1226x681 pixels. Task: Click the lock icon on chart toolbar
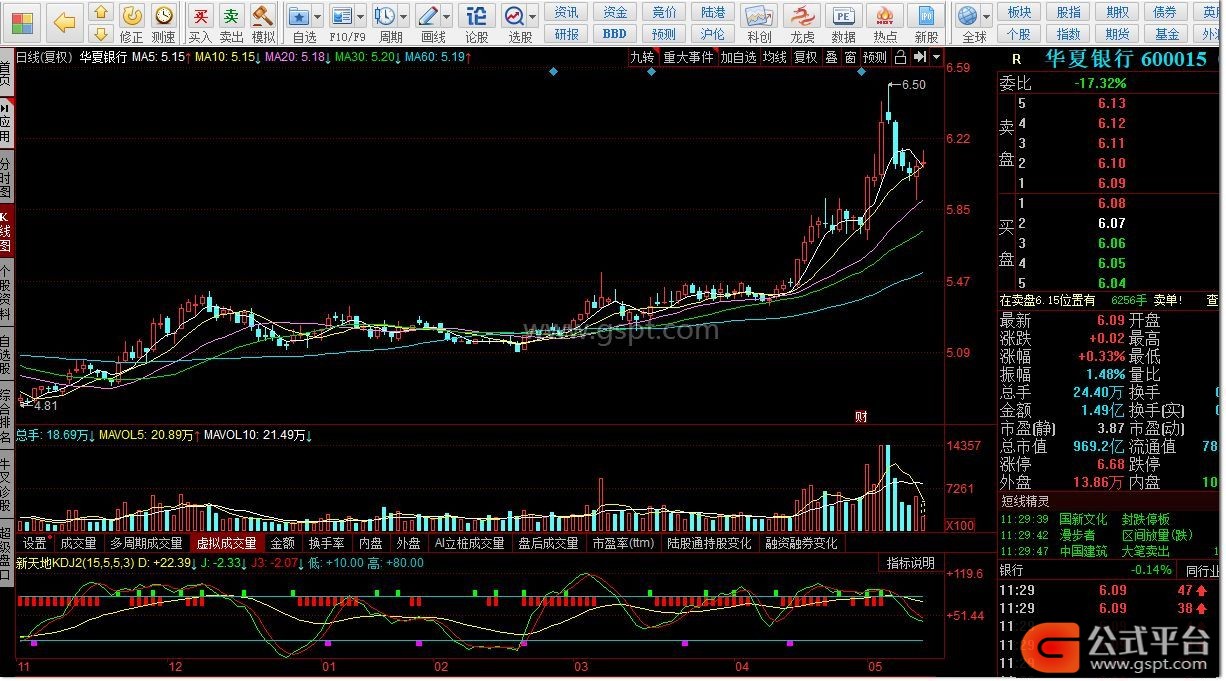tap(901, 57)
